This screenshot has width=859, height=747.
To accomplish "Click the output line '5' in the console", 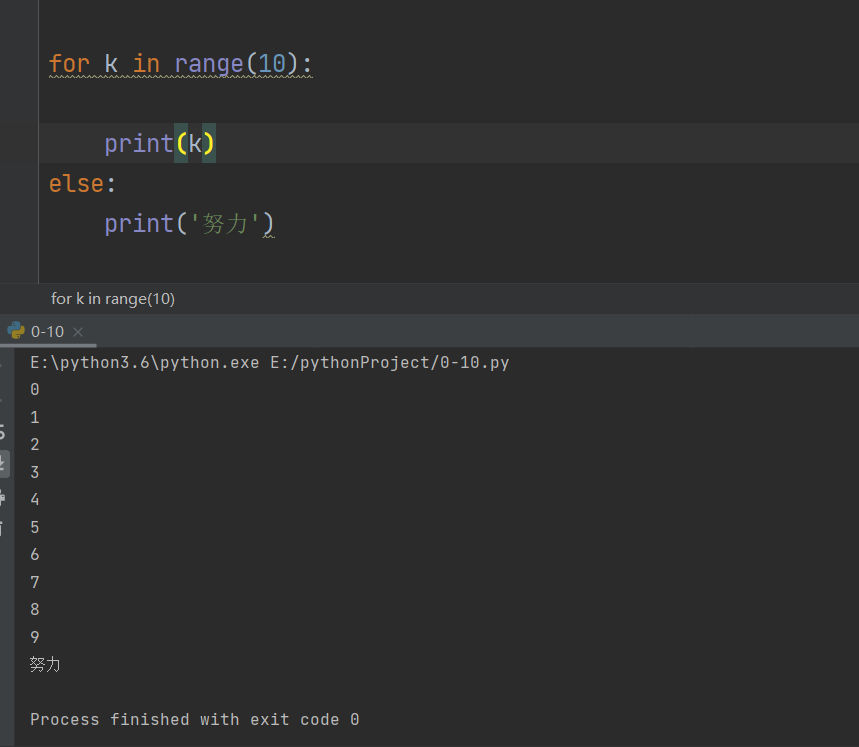I will 35,527.
